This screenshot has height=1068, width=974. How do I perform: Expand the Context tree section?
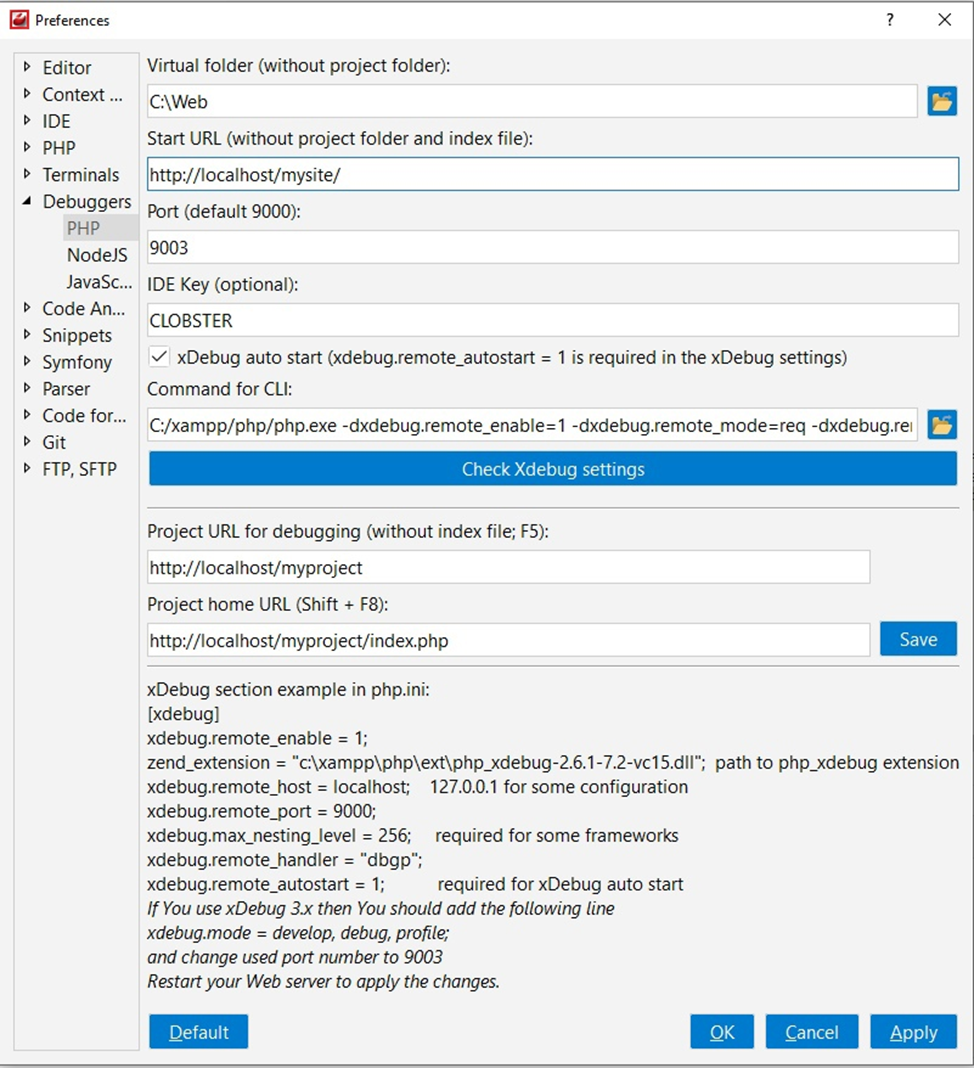pyautogui.click(x=27, y=93)
